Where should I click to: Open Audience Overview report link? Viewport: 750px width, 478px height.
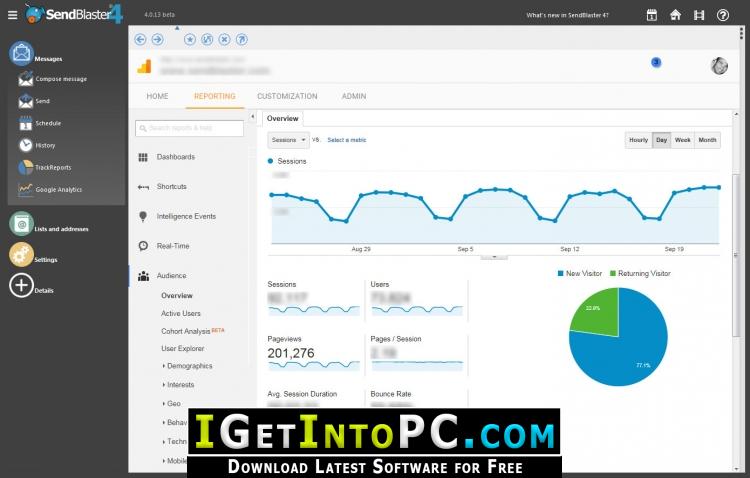(x=177, y=296)
